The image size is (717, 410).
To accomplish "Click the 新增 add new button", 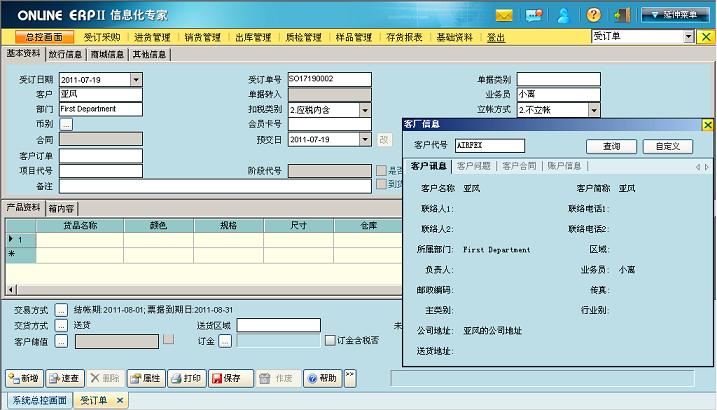I will 24,379.
